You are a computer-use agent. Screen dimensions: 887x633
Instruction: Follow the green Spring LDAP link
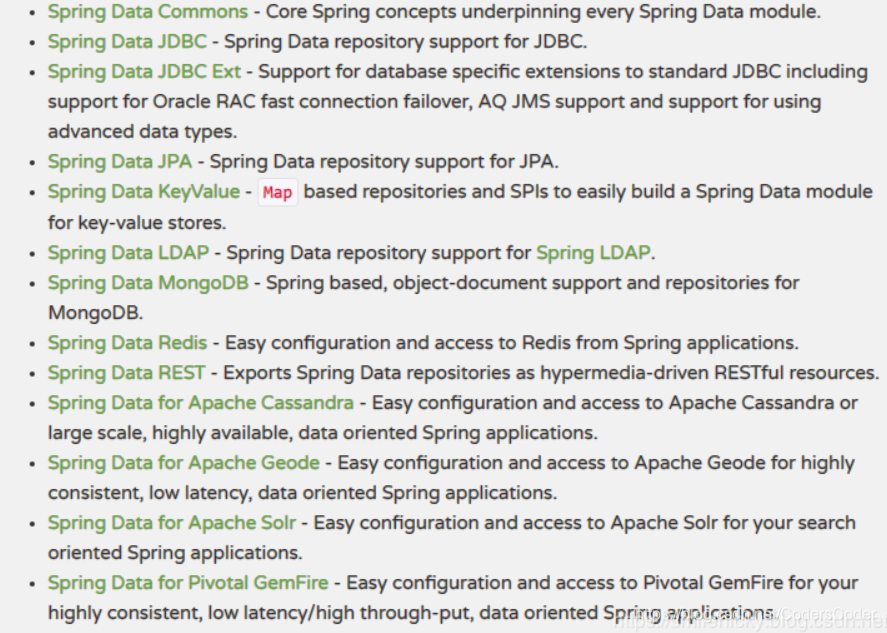tap(593, 253)
